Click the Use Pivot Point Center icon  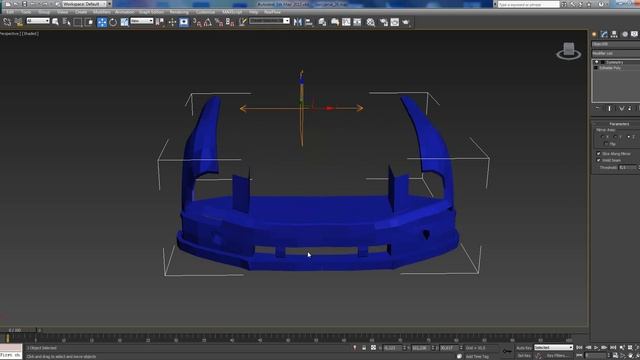160,22
